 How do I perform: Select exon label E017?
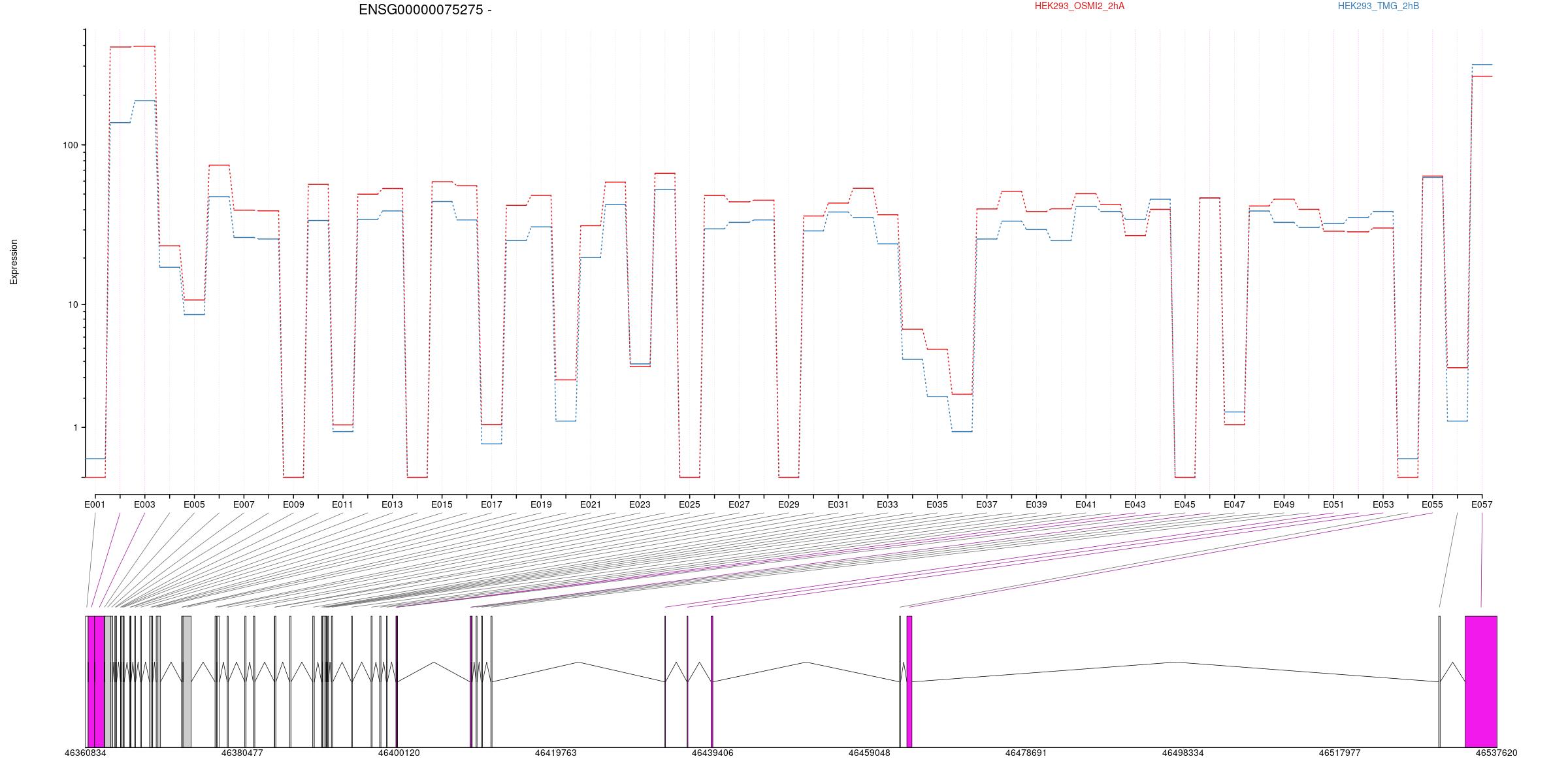coord(491,504)
